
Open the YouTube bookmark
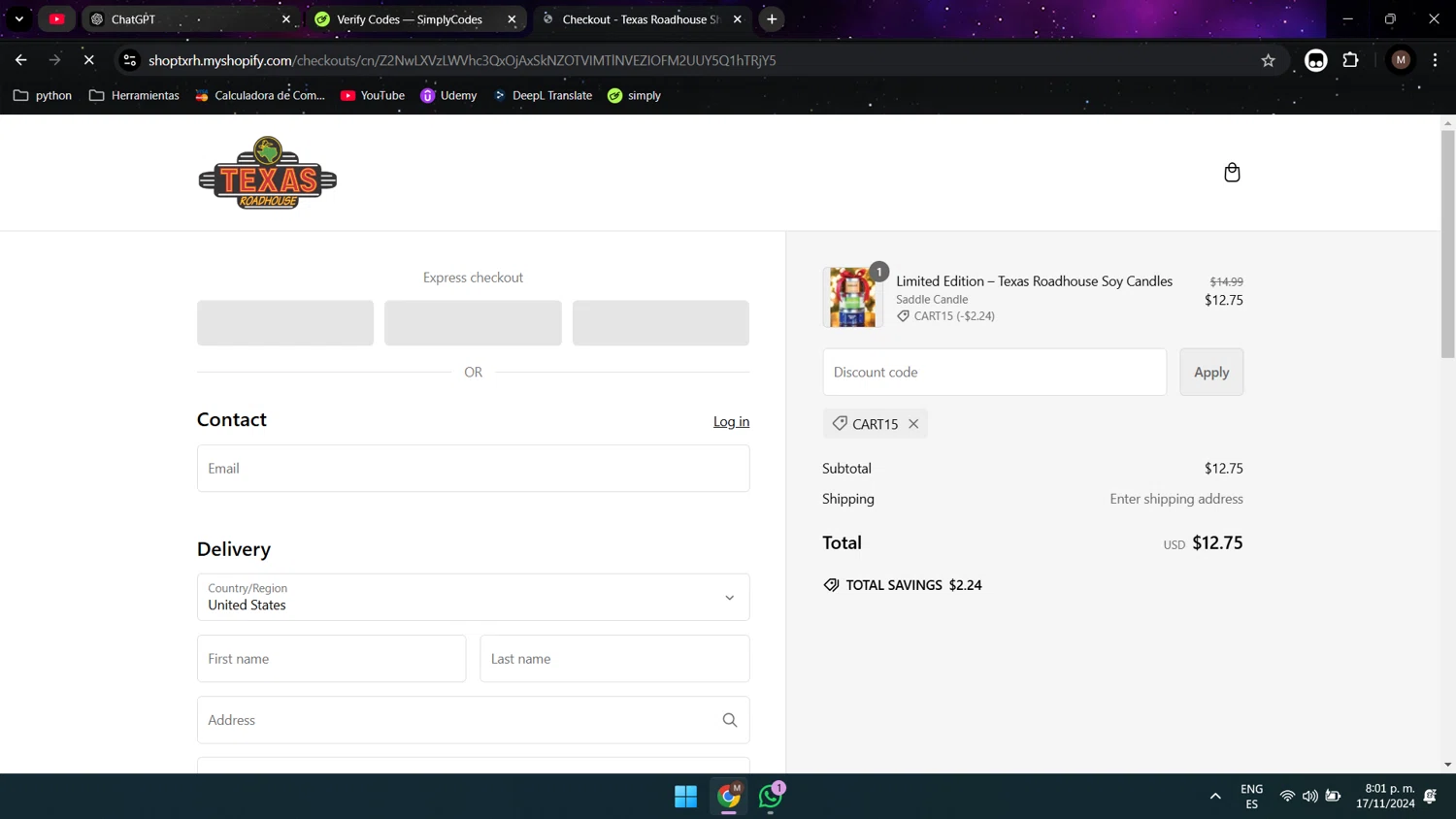373,95
